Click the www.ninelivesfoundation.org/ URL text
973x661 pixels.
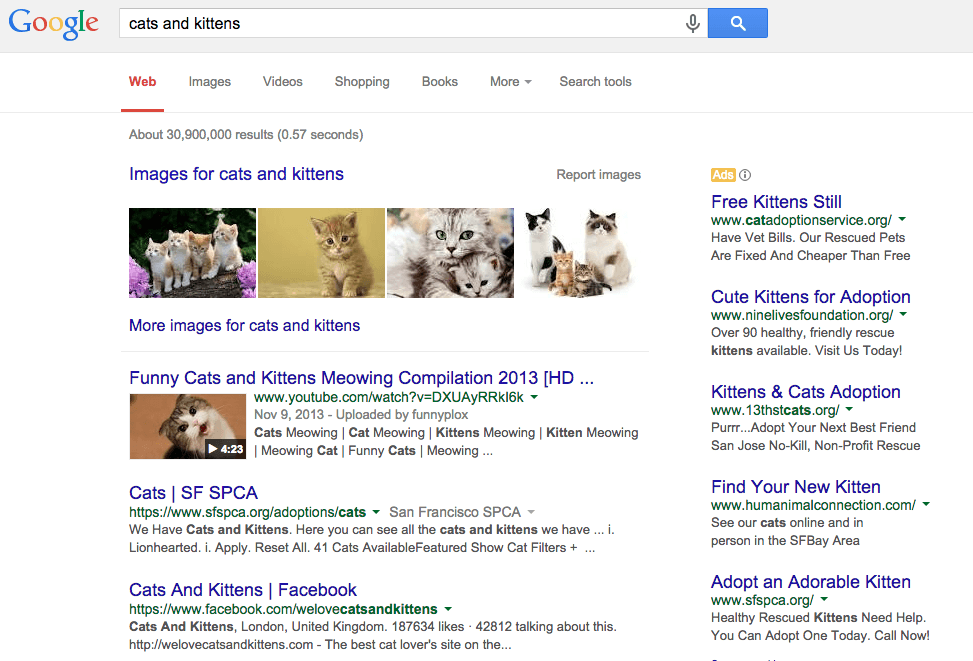click(x=802, y=315)
